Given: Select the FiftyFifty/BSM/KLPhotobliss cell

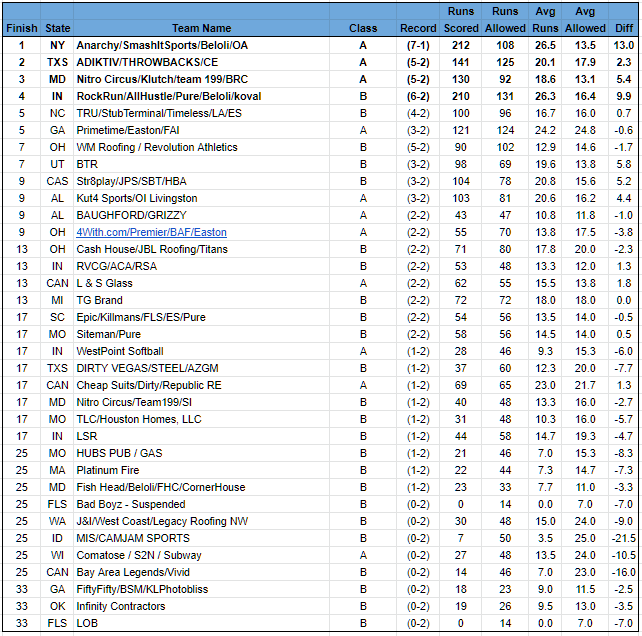Looking at the screenshot, I should click(x=201, y=589).
